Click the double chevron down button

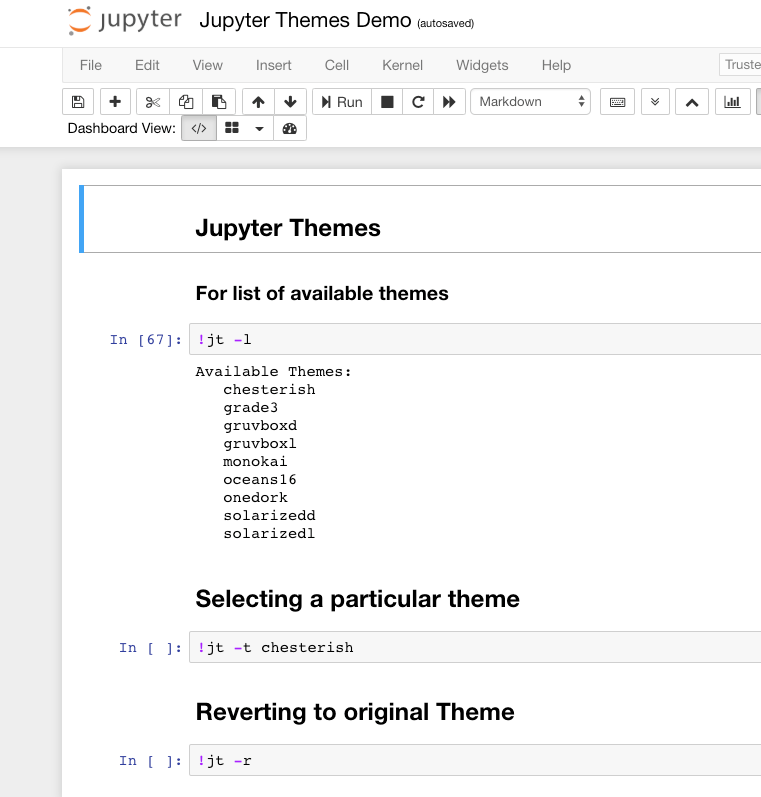point(655,102)
